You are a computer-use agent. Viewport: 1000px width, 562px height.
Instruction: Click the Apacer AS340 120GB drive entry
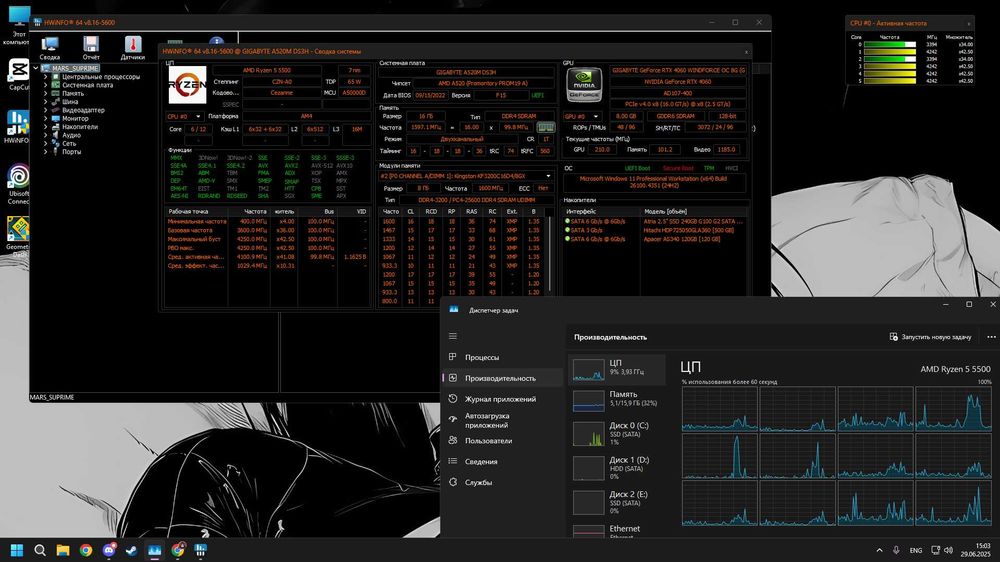click(682, 239)
